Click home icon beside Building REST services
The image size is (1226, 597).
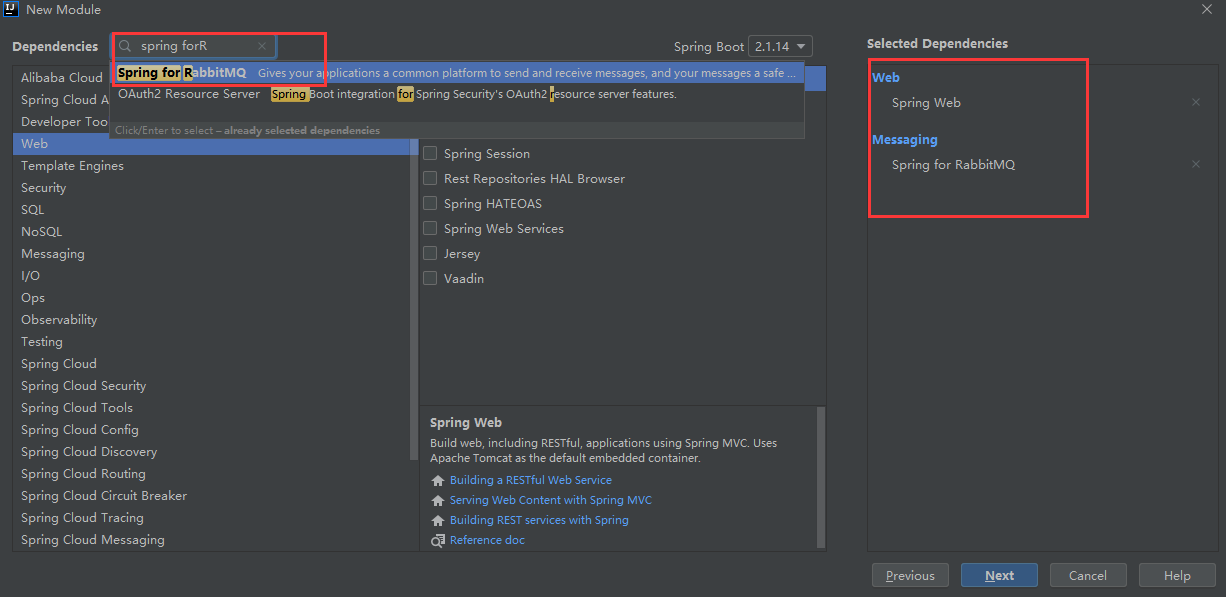438,521
